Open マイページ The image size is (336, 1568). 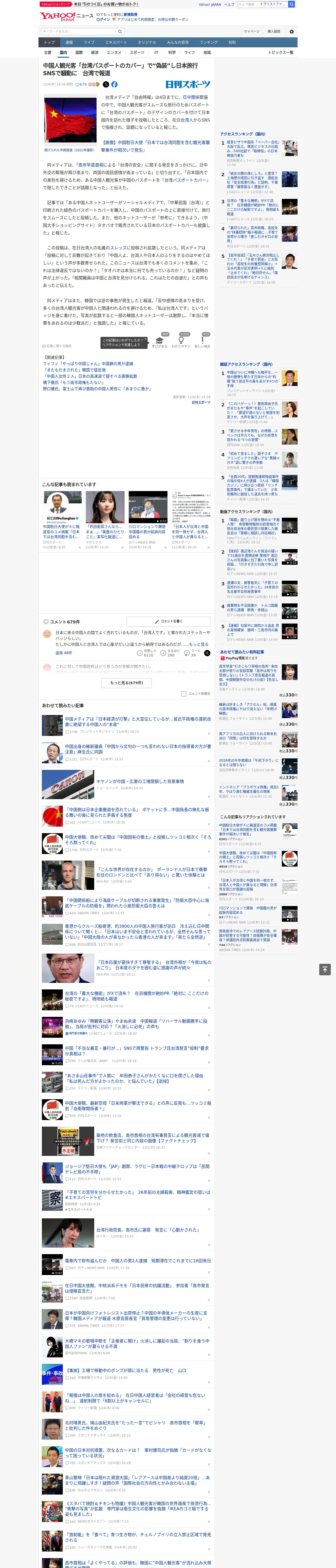[x=252, y=31]
